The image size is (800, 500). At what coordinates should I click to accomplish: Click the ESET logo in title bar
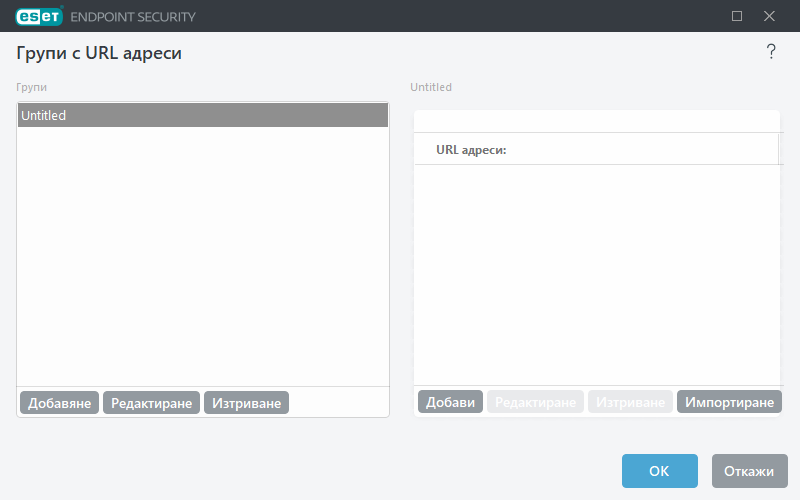click(x=39, y=16)
